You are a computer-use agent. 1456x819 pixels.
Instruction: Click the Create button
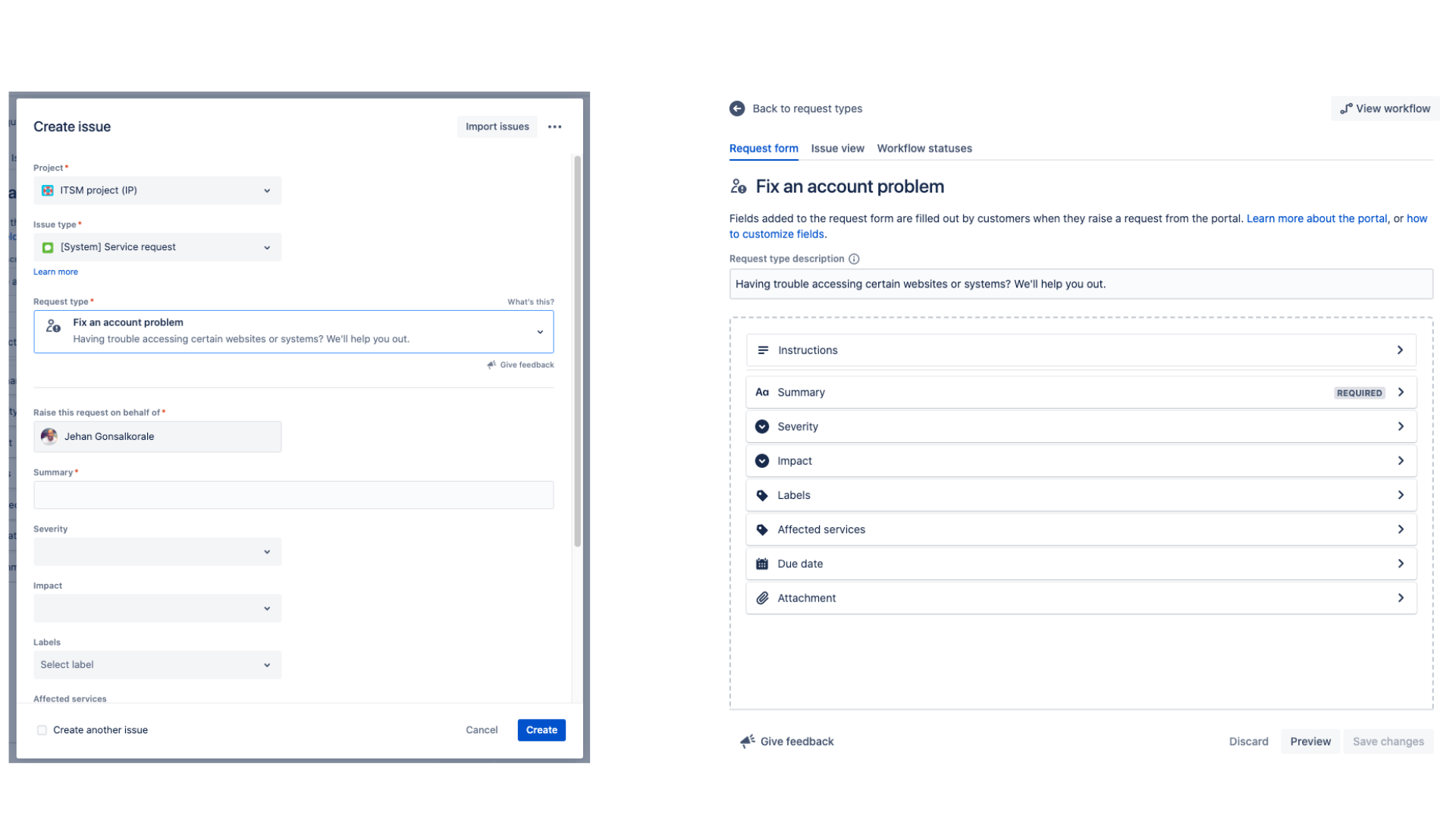point(541,730)
